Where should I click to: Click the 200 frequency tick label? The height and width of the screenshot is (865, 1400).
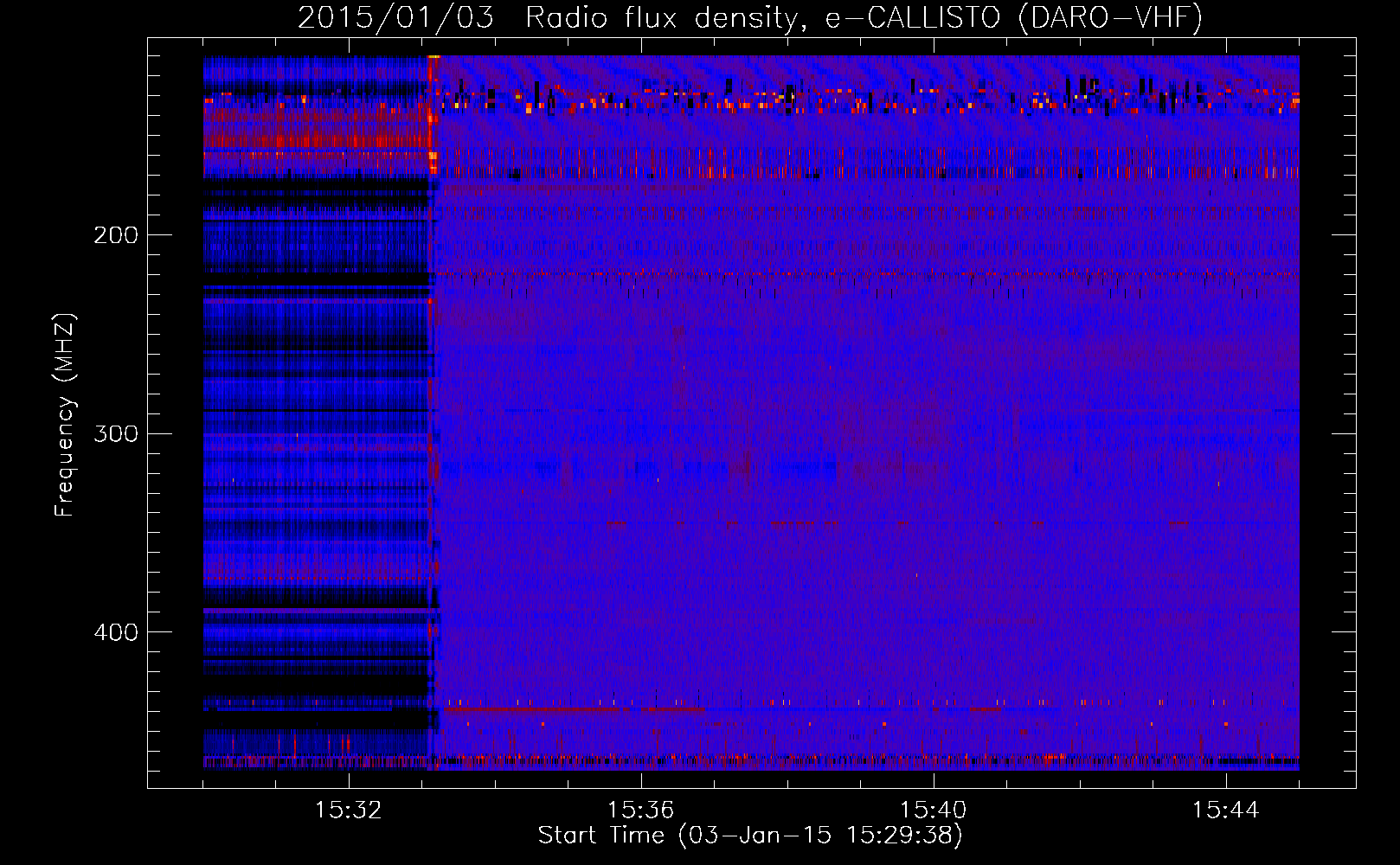[x=116, y=235]
